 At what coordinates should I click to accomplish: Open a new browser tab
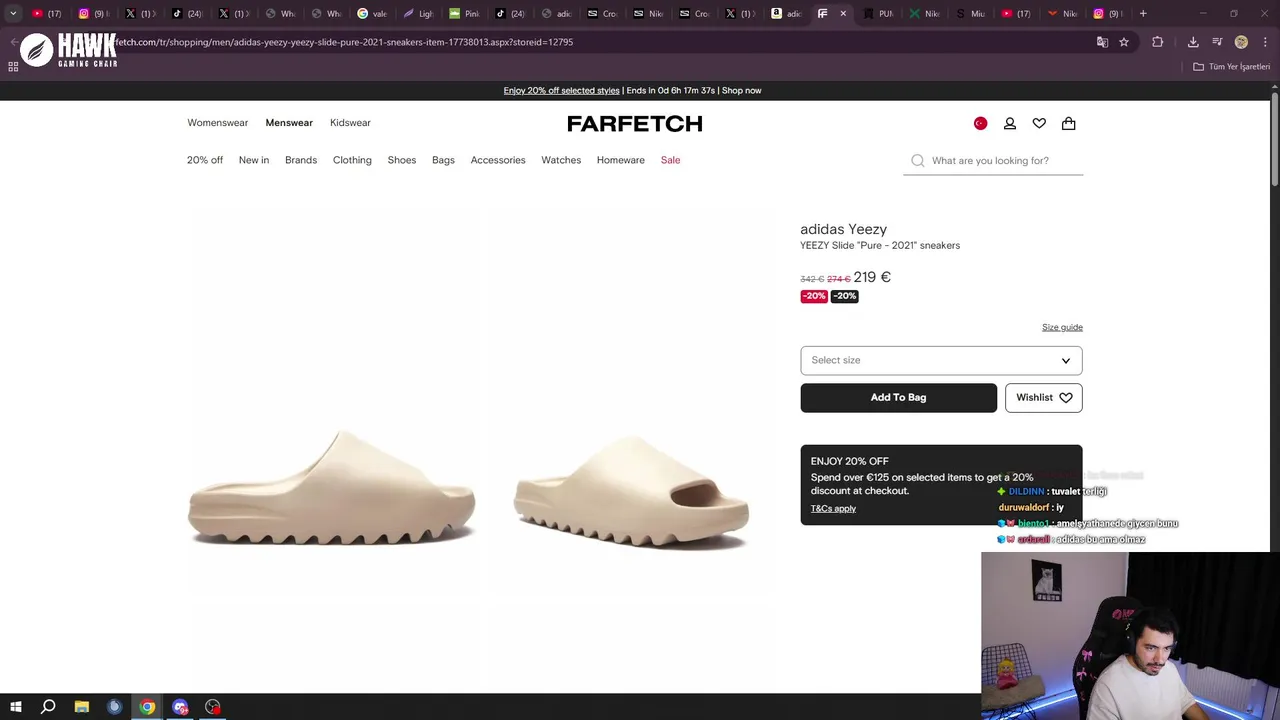(1143, 13)
